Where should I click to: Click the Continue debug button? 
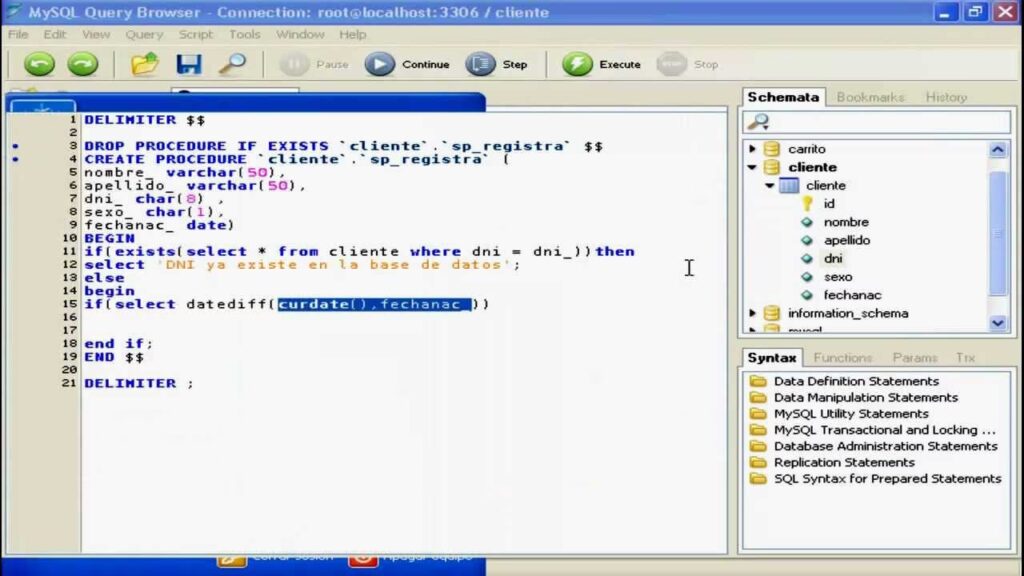[x=407, y=65]
